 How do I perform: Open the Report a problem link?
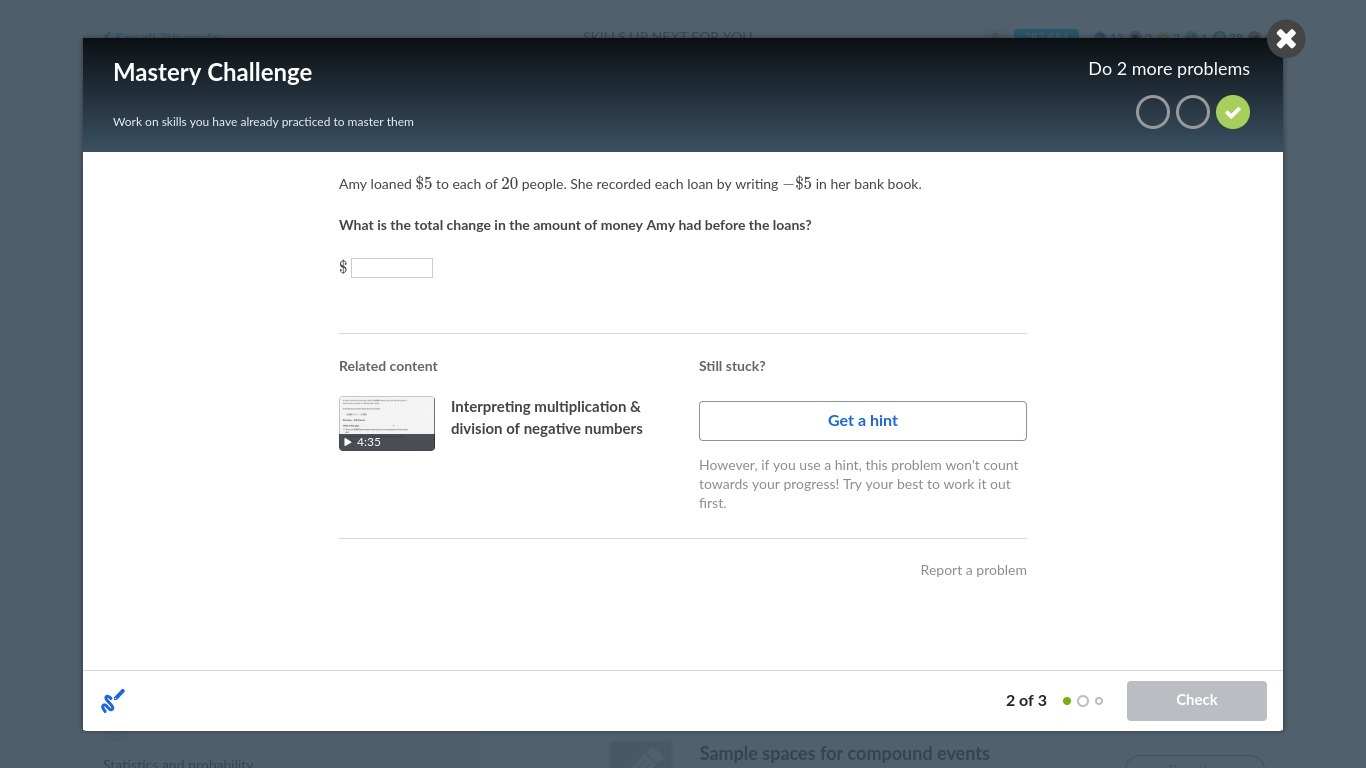[973, 571]
